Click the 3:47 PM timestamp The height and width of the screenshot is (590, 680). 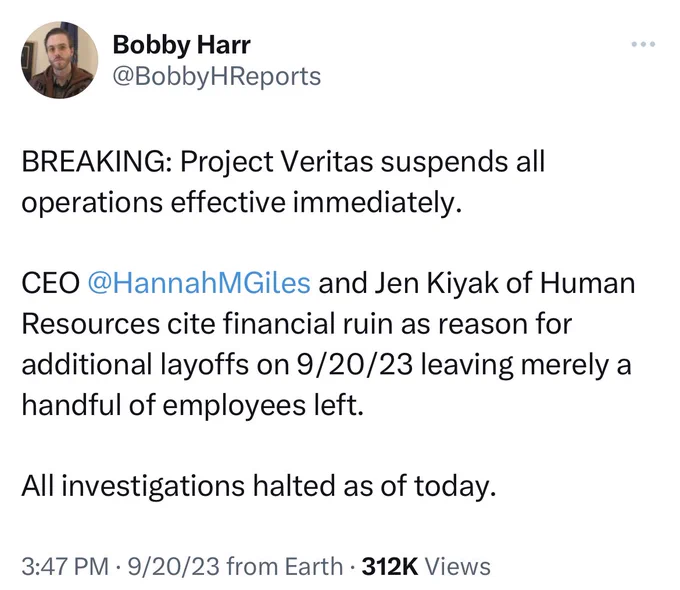64,567
